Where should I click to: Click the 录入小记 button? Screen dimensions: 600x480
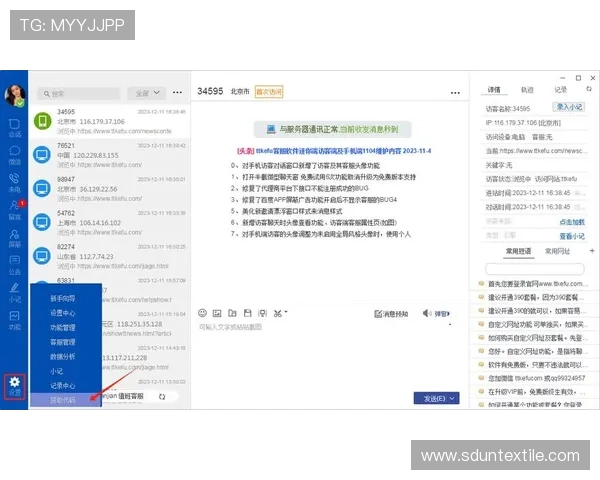coord(569,107)
